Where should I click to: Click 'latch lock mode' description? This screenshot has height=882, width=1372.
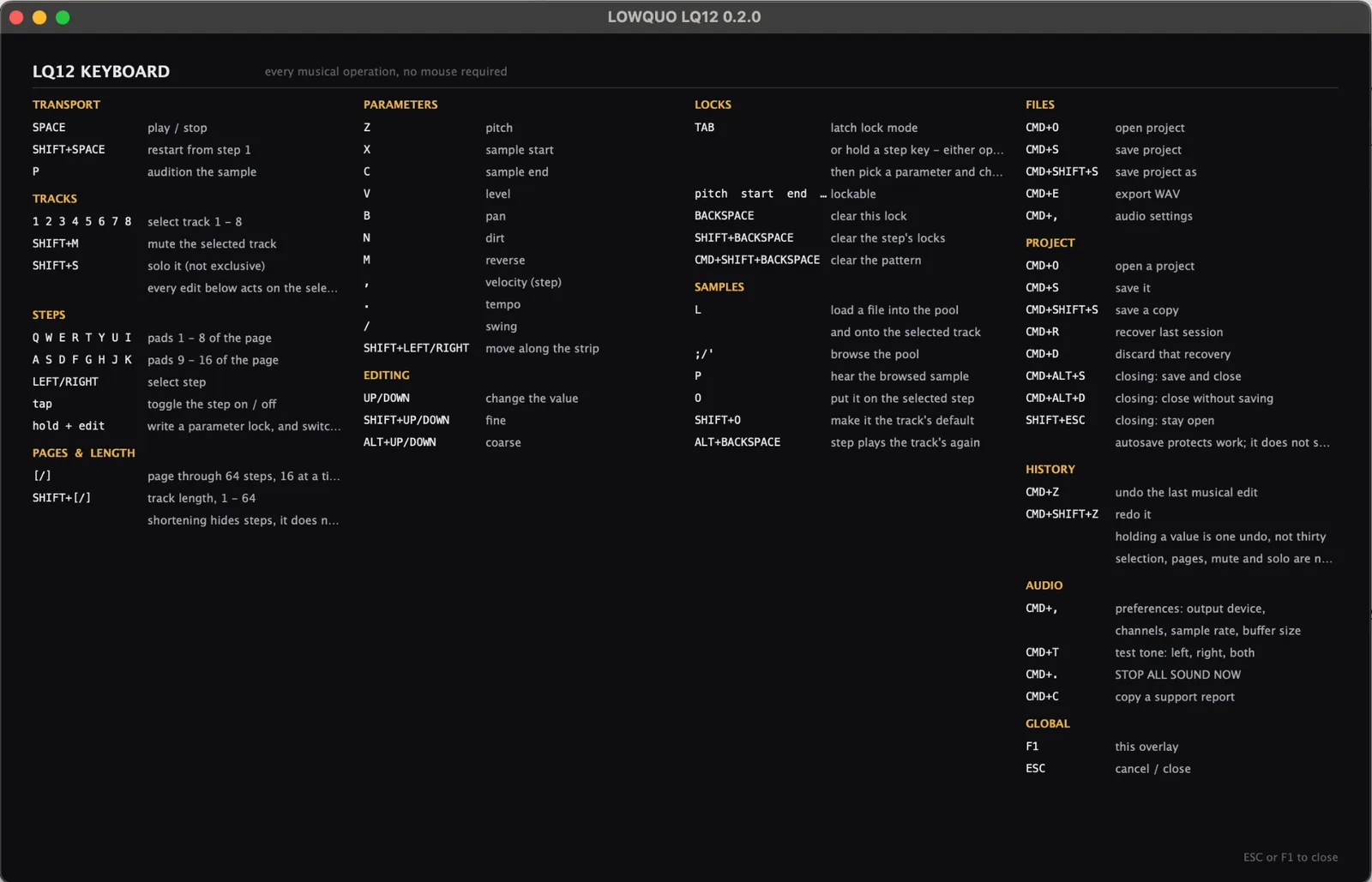coord(874,128)
